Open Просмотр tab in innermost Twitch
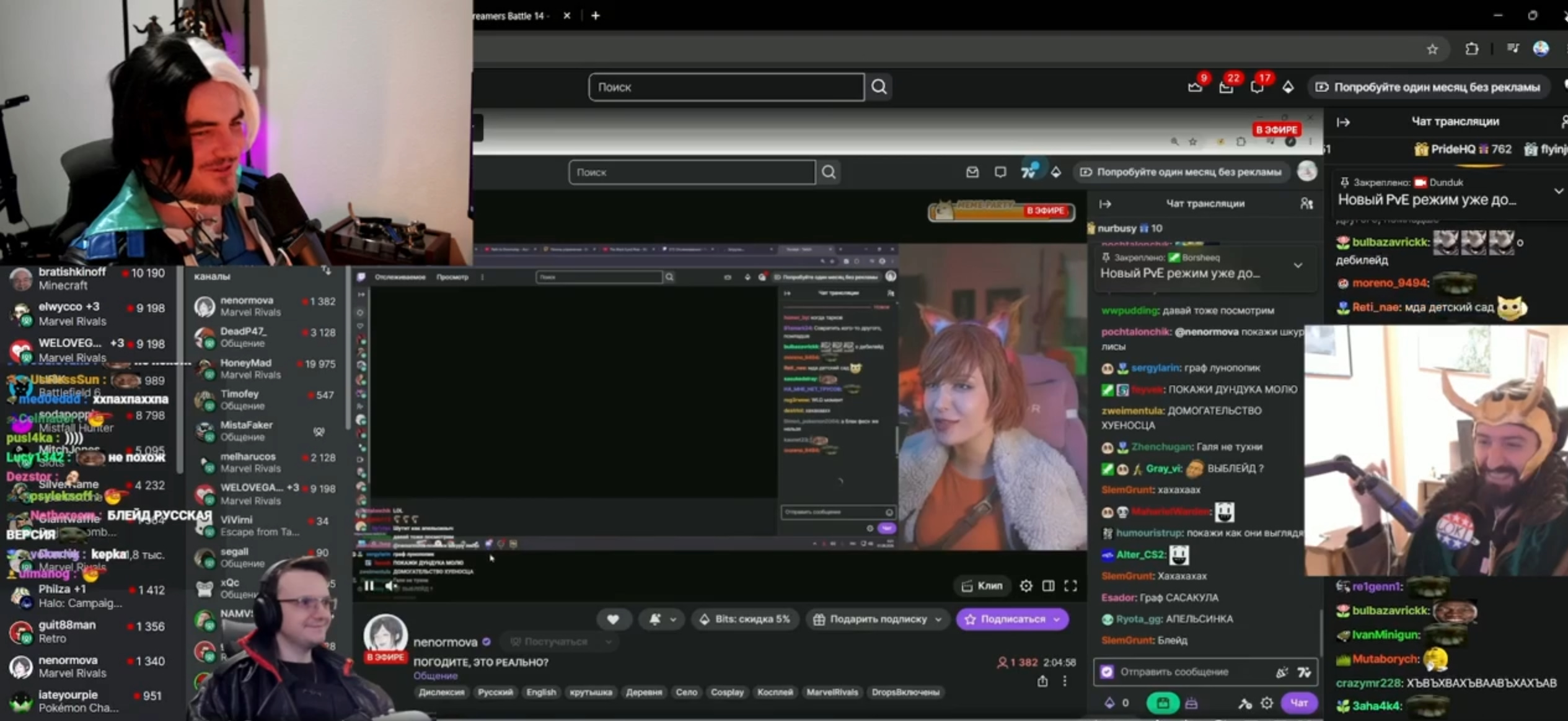Image resolution: width=1568 pixels, height=721 pixels. point(452,277)
